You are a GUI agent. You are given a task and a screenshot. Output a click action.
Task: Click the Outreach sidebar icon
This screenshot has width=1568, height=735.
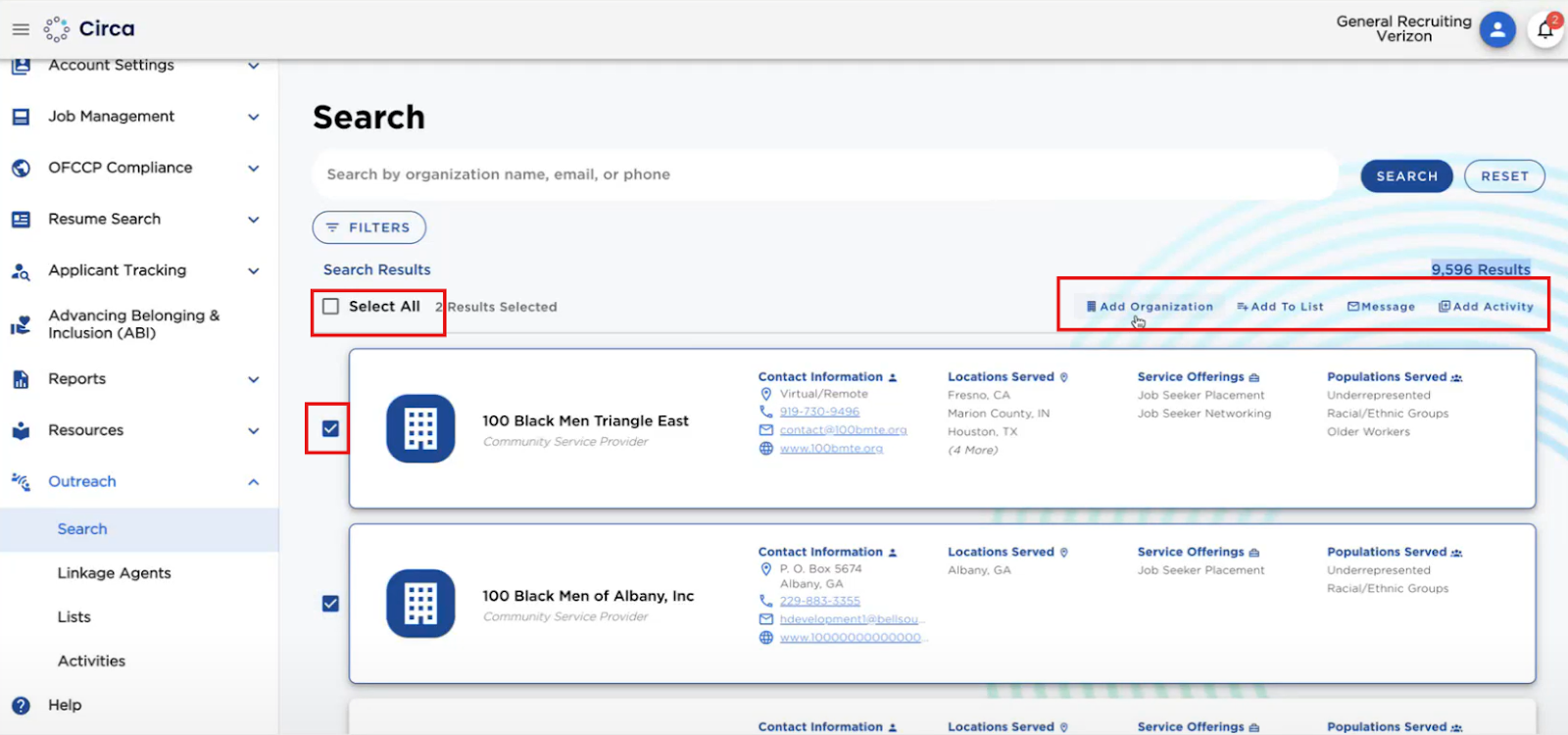[x=21, y=481]
